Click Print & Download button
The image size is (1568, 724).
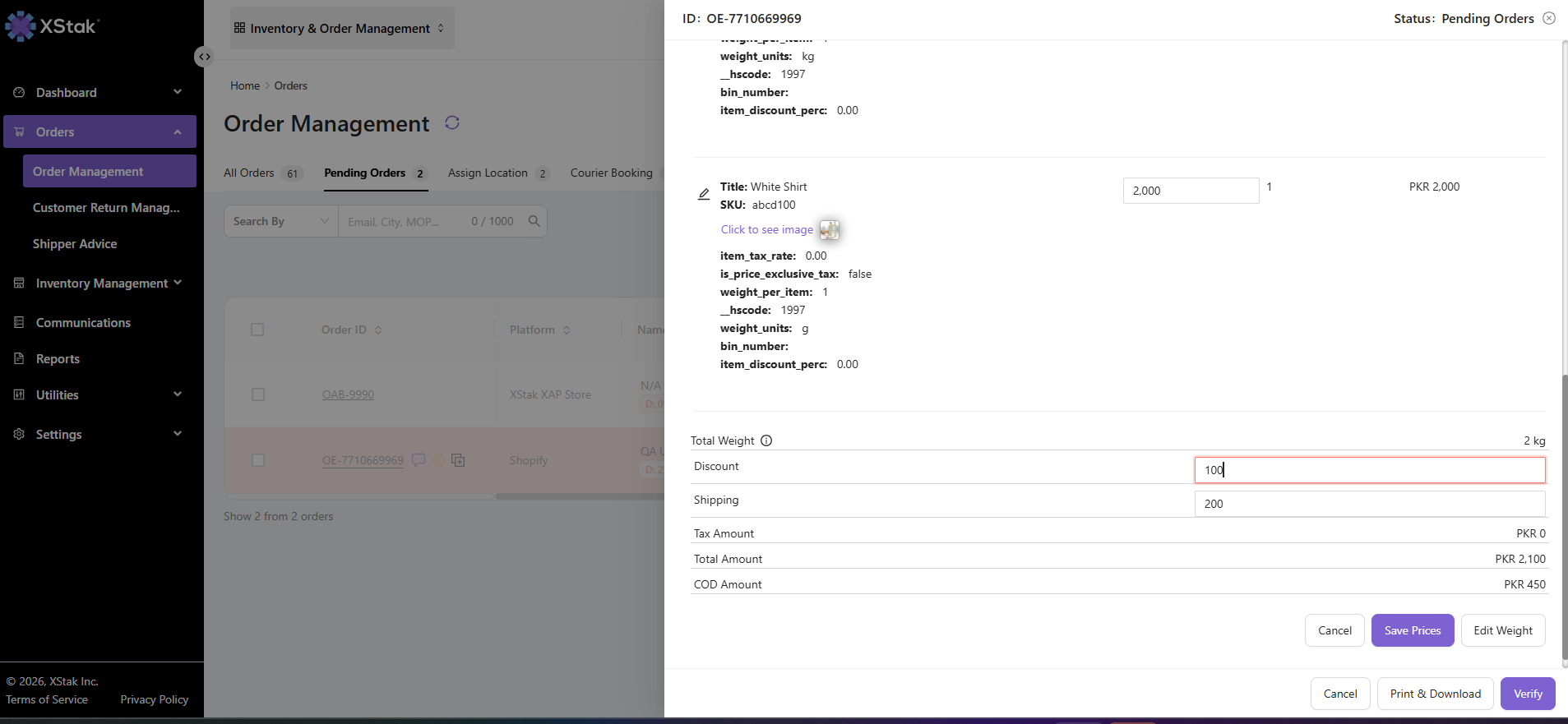click(x=1436, y=694)
